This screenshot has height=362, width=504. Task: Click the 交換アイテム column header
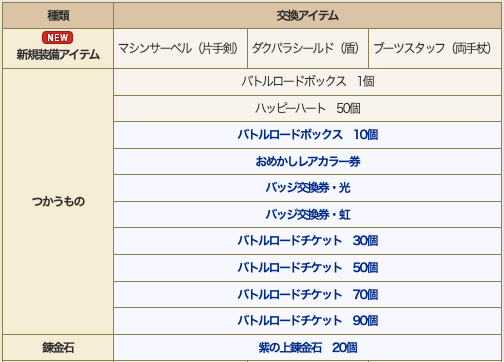point(308,15)
